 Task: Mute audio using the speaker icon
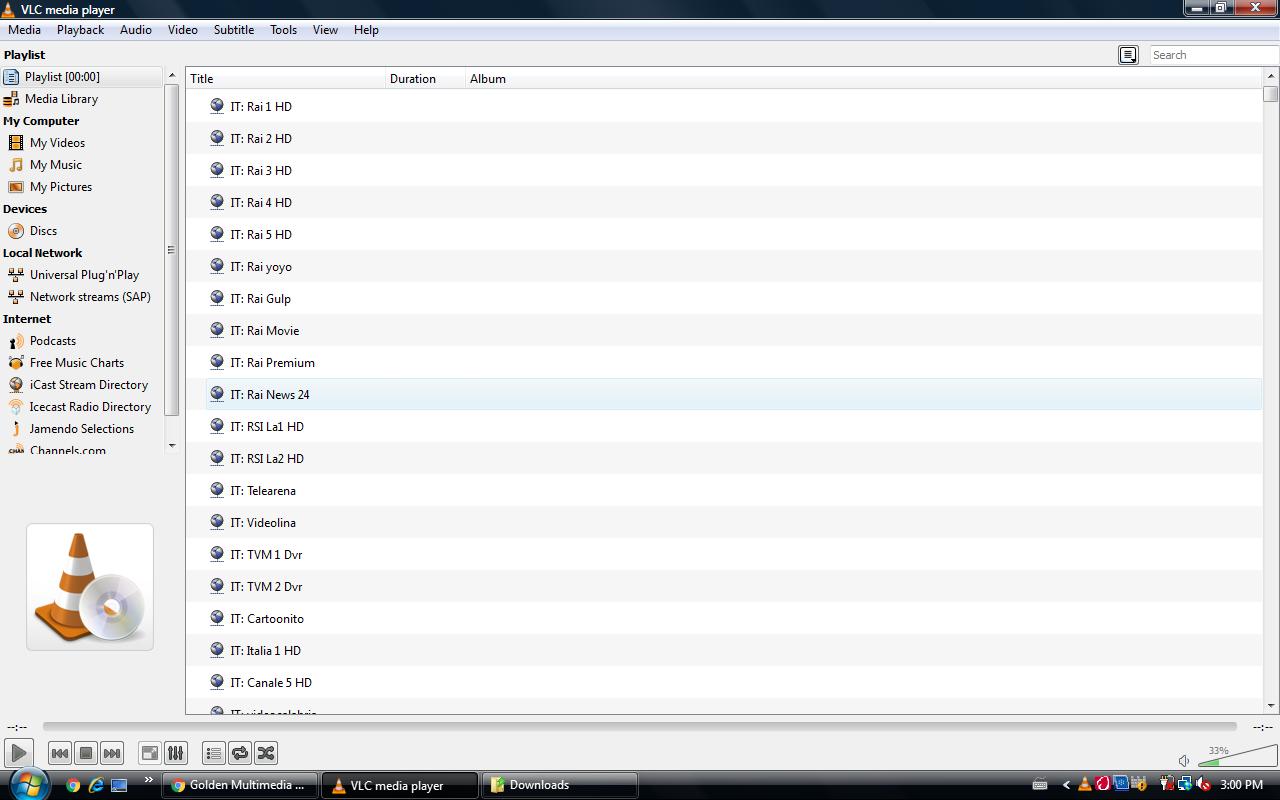tap(1184, 761)
